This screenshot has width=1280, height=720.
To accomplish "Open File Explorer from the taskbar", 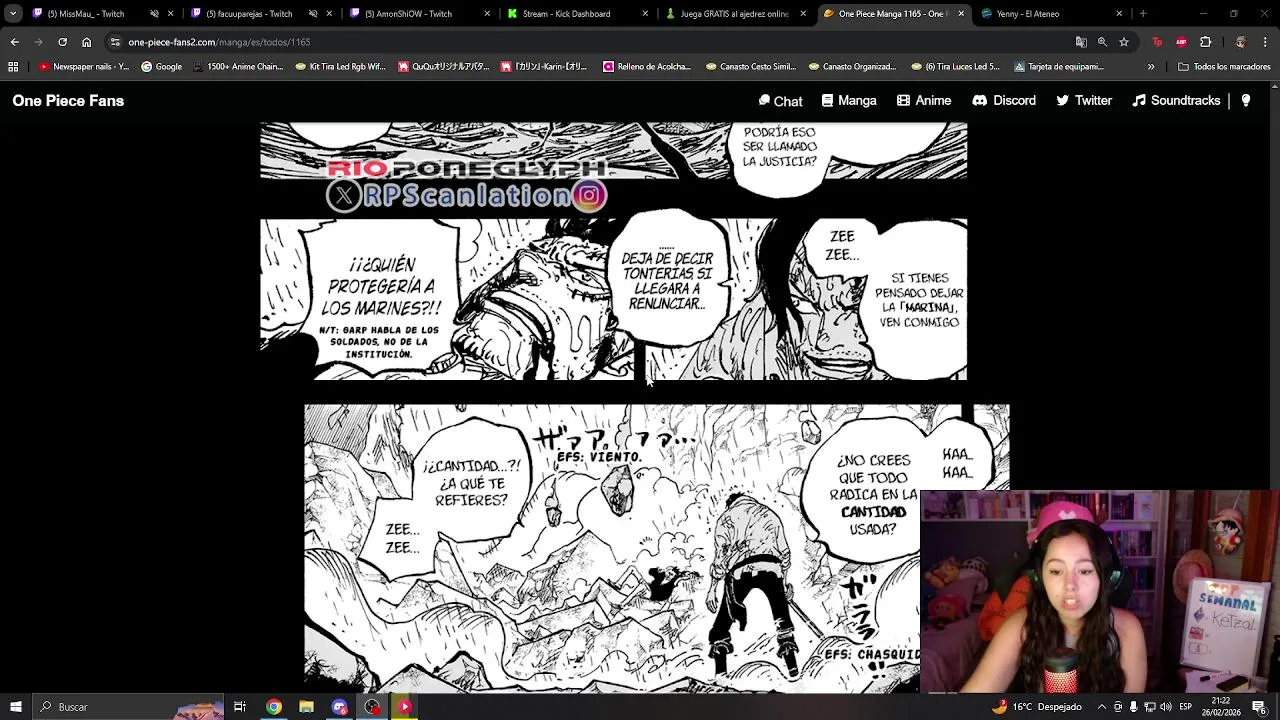I will click(x=306, y=707).
